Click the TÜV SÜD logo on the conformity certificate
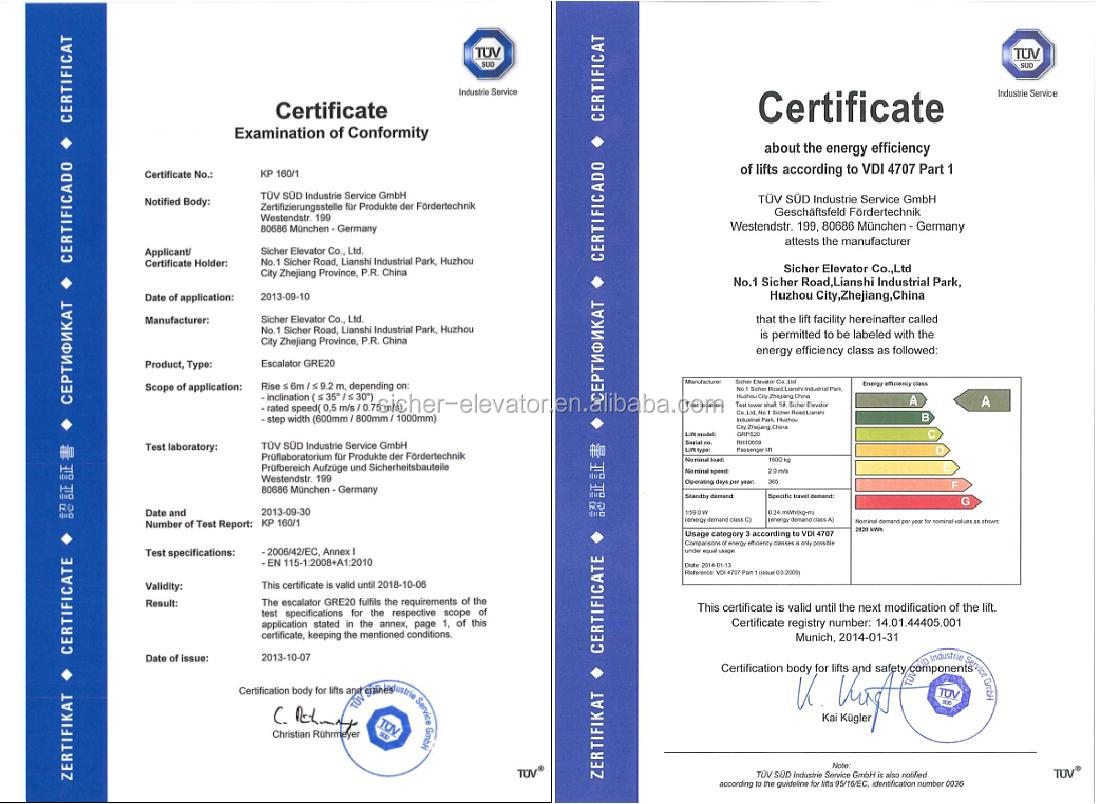 (x=488, y=54)
